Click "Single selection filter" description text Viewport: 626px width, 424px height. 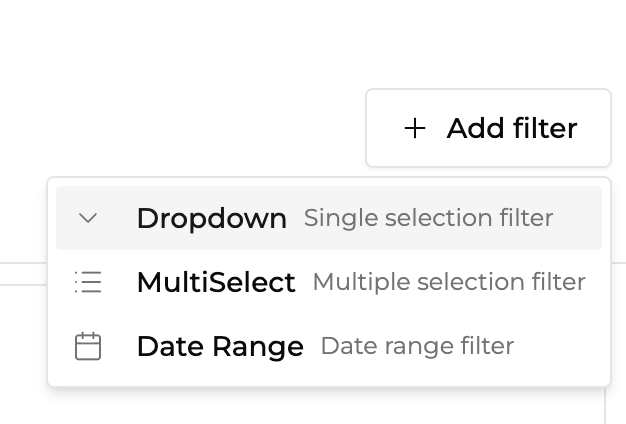(x=428, y=218)
